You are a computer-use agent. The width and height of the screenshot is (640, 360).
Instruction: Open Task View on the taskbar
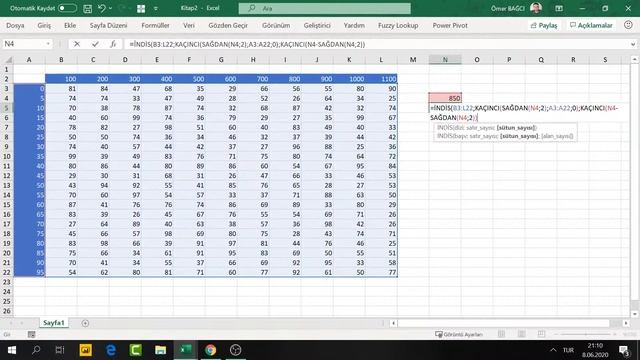pos(60,350)
